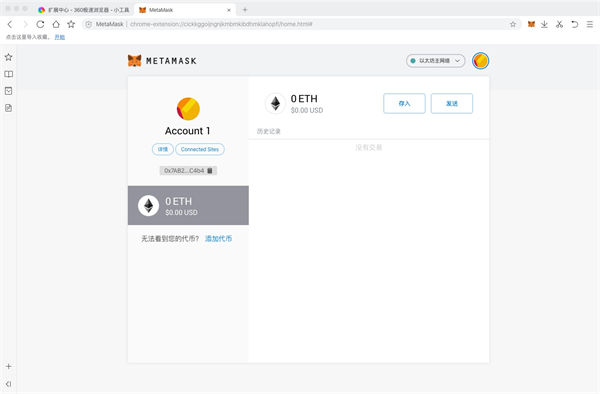The image size is (600, 394).
Task: Click the deposit button
Action: click(404, 103)
